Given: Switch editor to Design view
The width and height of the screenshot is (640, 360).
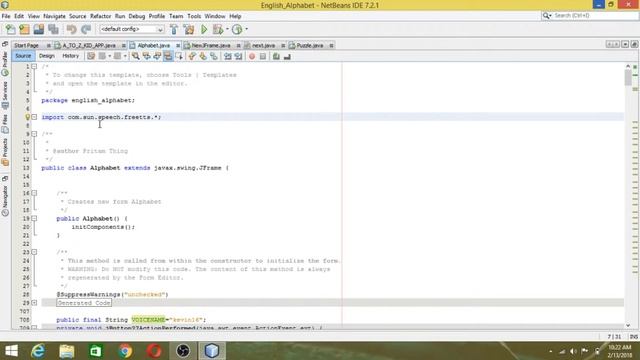Looking at the screenshot, I should pos(47,56).
